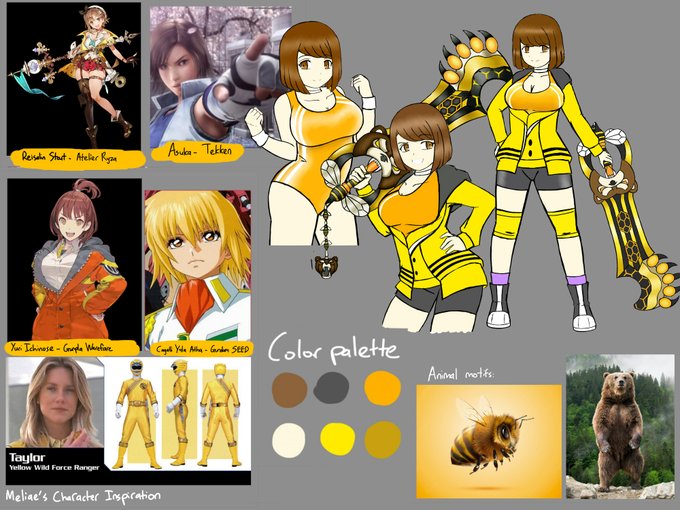Image resolution: width=680 pixels, height=510 pixels.
Task: Open the honey bee motif image
Action: click(489, 441)
